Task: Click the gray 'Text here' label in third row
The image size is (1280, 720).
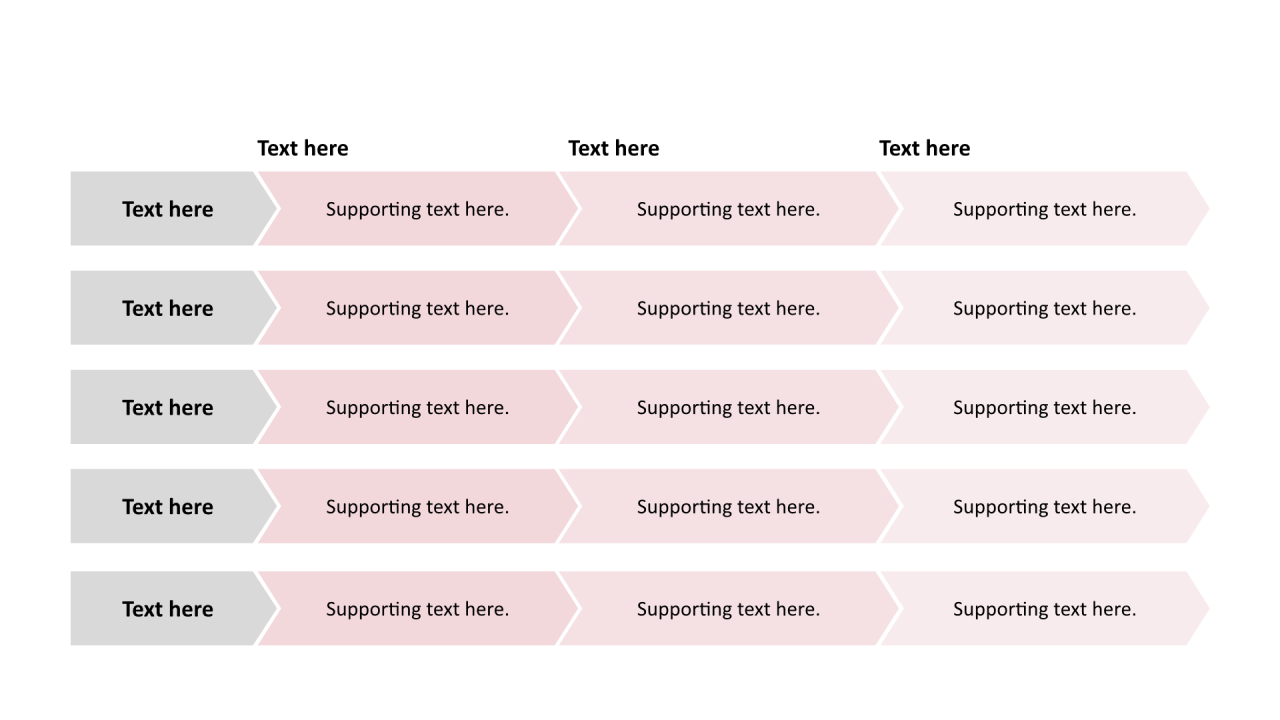Action: click(168, 407)
